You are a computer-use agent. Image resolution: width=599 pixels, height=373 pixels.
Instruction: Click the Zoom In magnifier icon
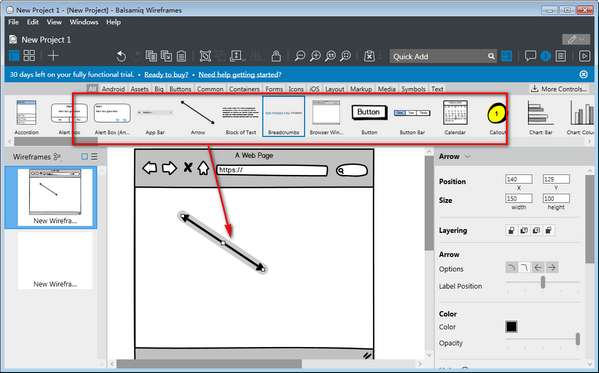[315, 57]
